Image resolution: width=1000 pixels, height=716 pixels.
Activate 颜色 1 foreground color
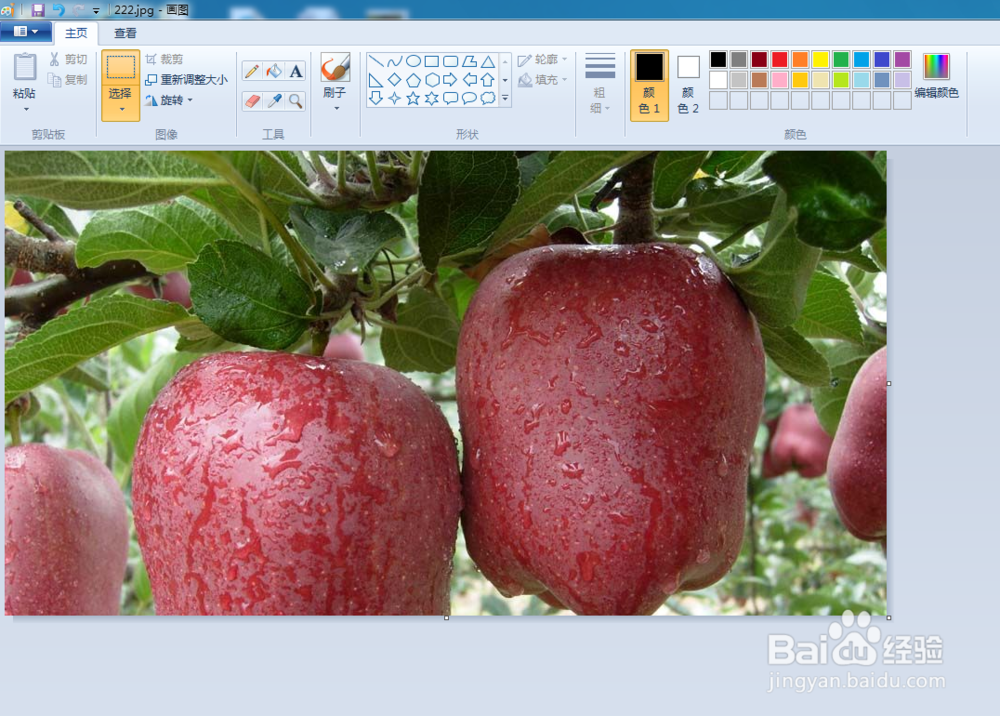click(649, 84)
